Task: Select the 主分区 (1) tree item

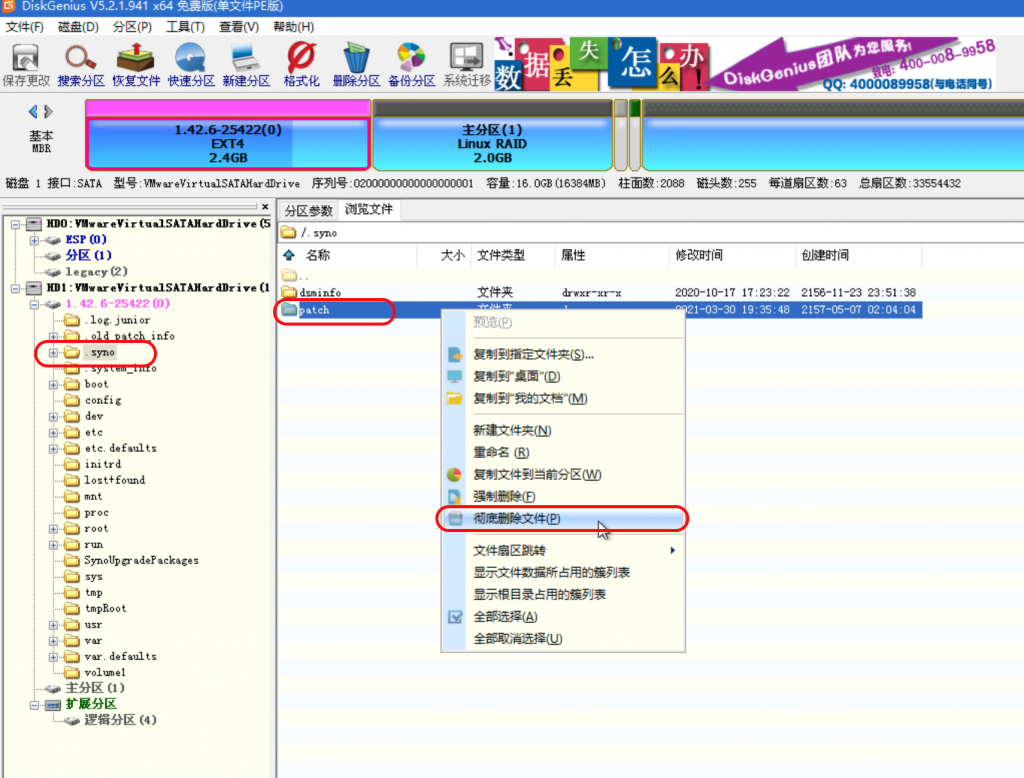Action: click(x=95, y=688)
